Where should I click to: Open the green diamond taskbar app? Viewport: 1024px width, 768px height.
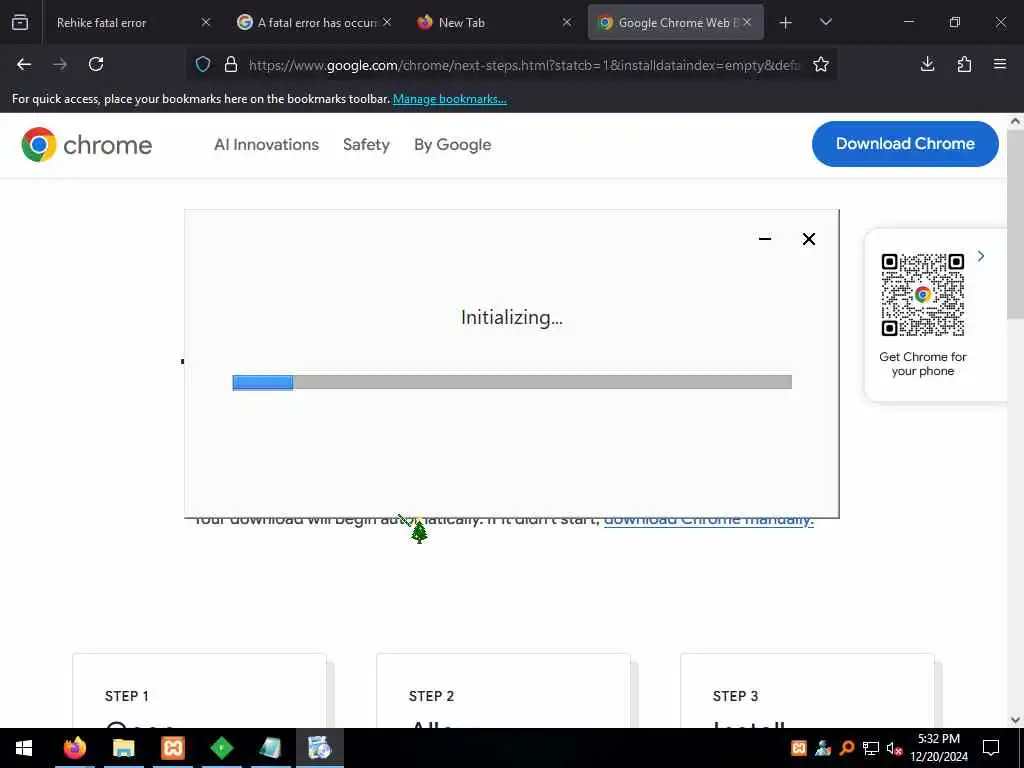coord(222,748)
